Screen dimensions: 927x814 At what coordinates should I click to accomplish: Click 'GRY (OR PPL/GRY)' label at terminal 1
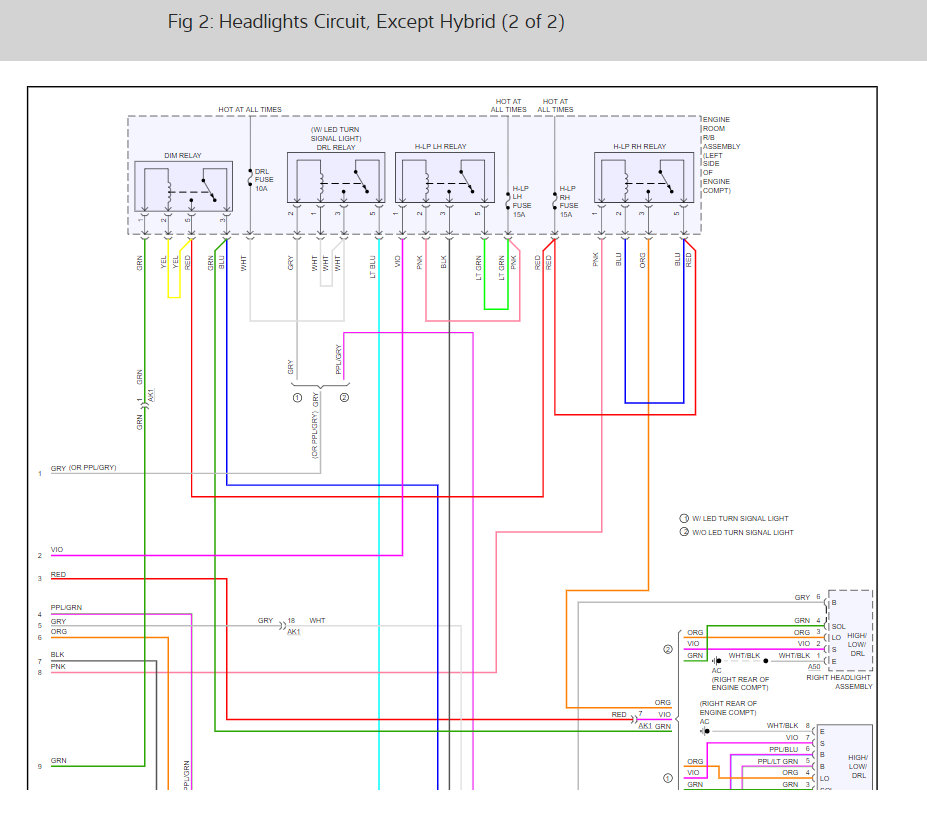pos(83,468)
